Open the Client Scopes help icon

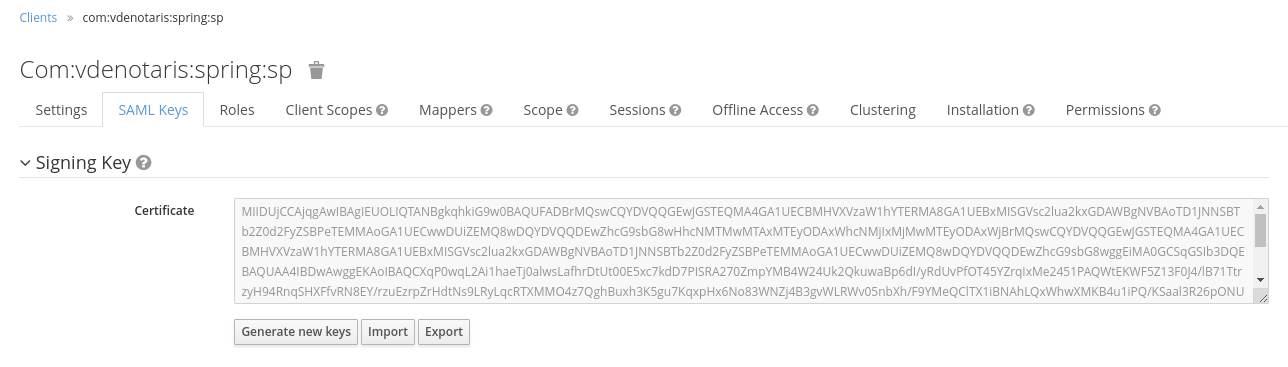click(382, 110)
